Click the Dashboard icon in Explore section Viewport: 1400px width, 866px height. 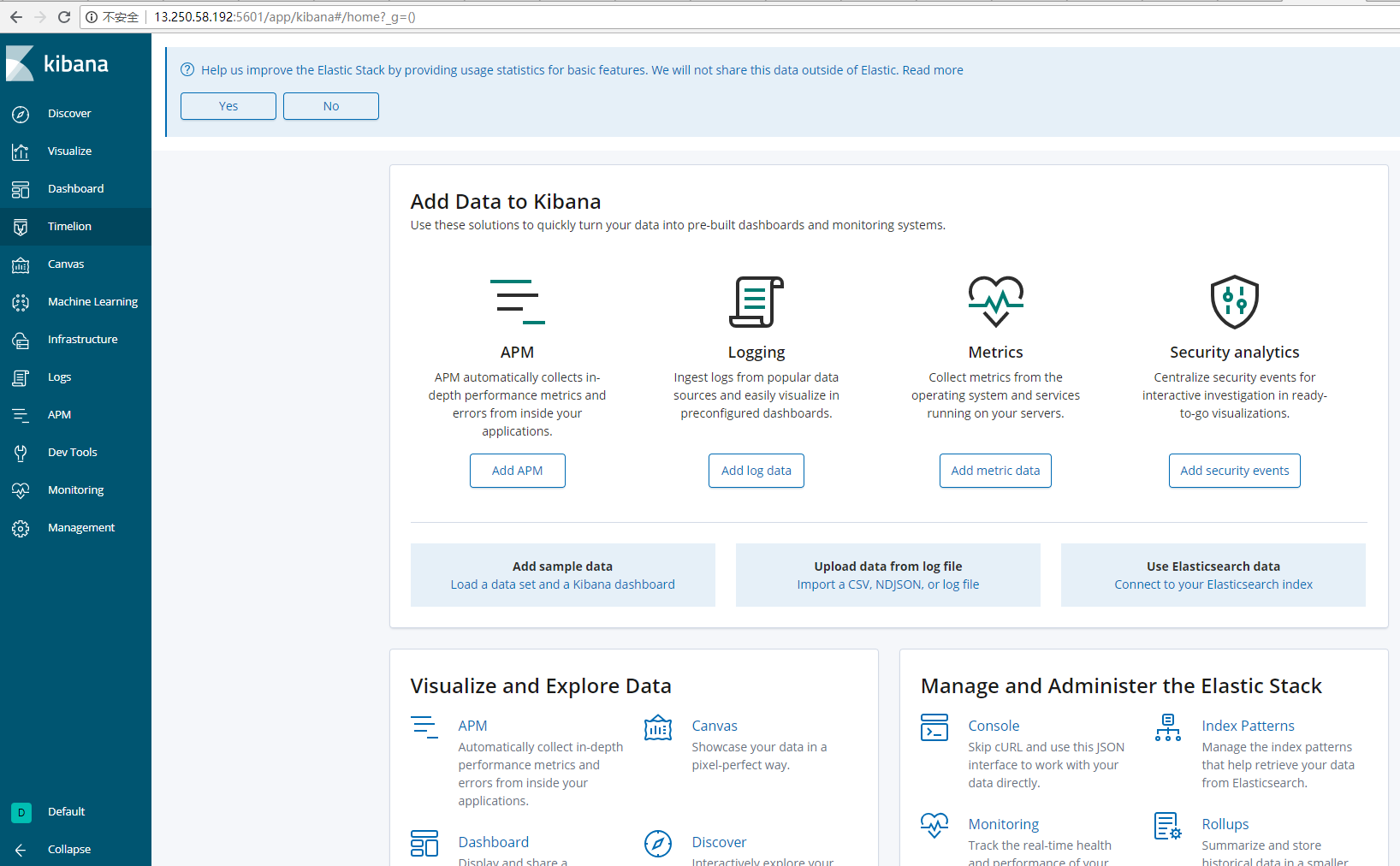pos(424,844)
